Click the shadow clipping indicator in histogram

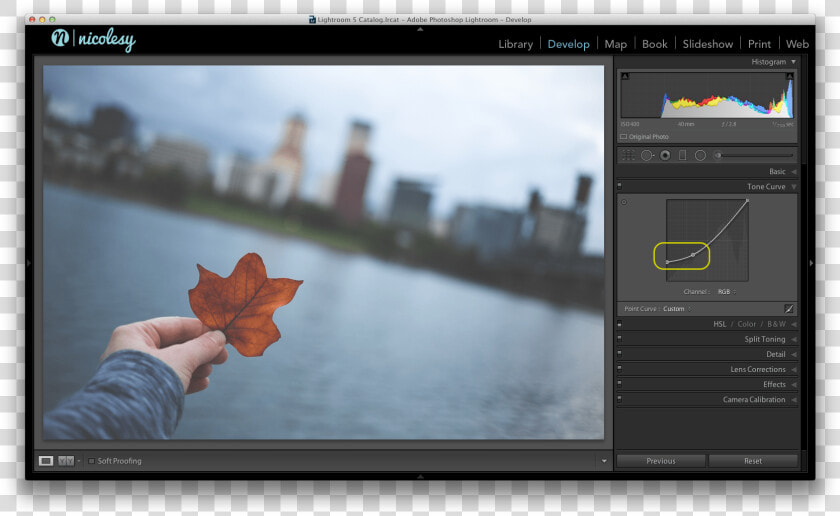click(x=625, y=77)
